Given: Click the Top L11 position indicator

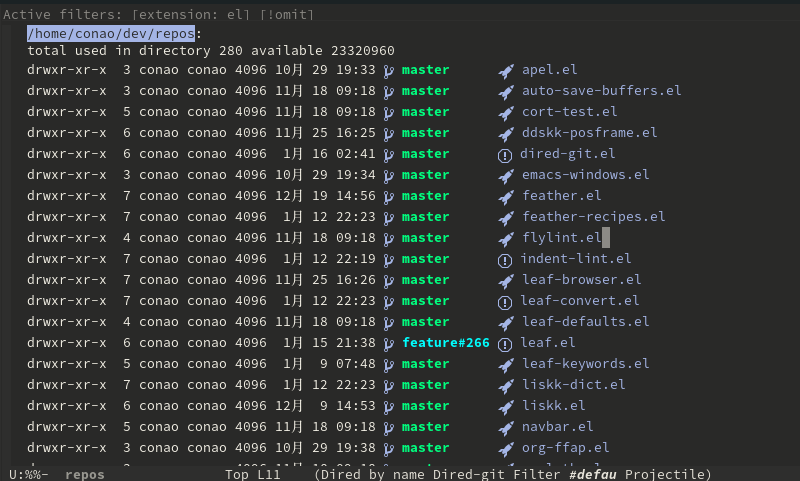Looking at the screenshot, I should [253, 474].
